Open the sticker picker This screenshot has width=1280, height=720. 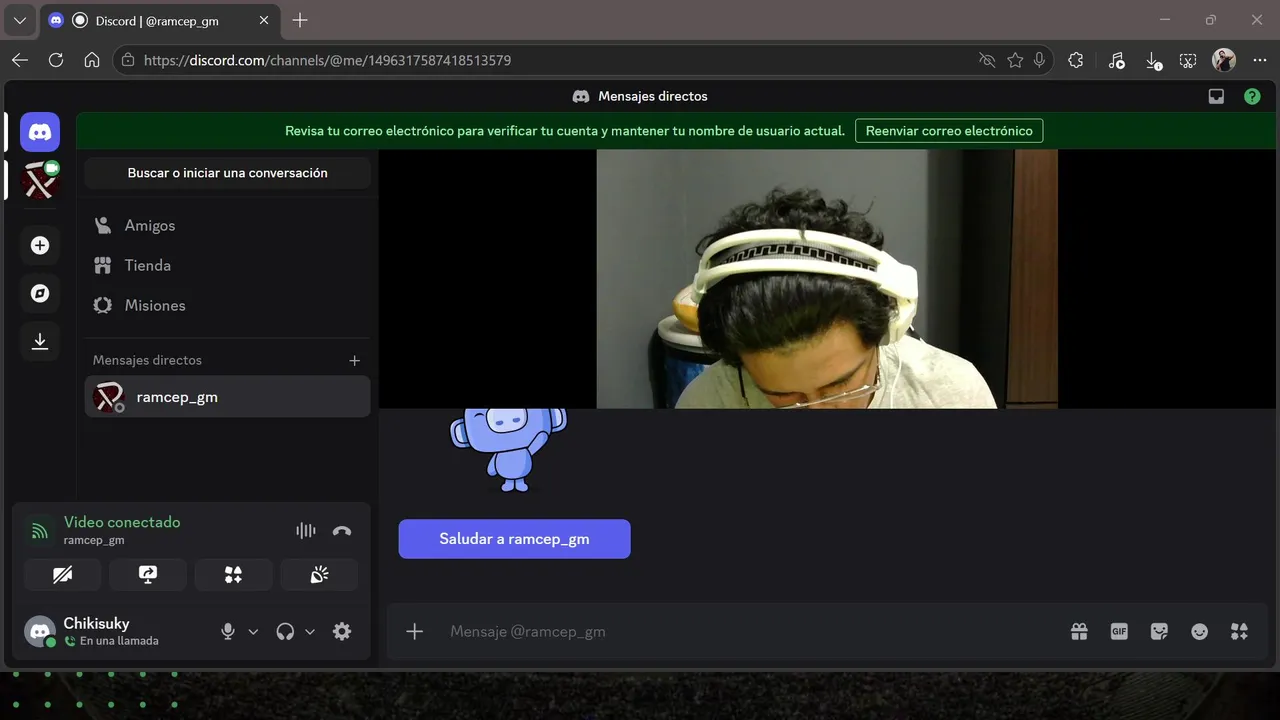[x=1159, y=631]
